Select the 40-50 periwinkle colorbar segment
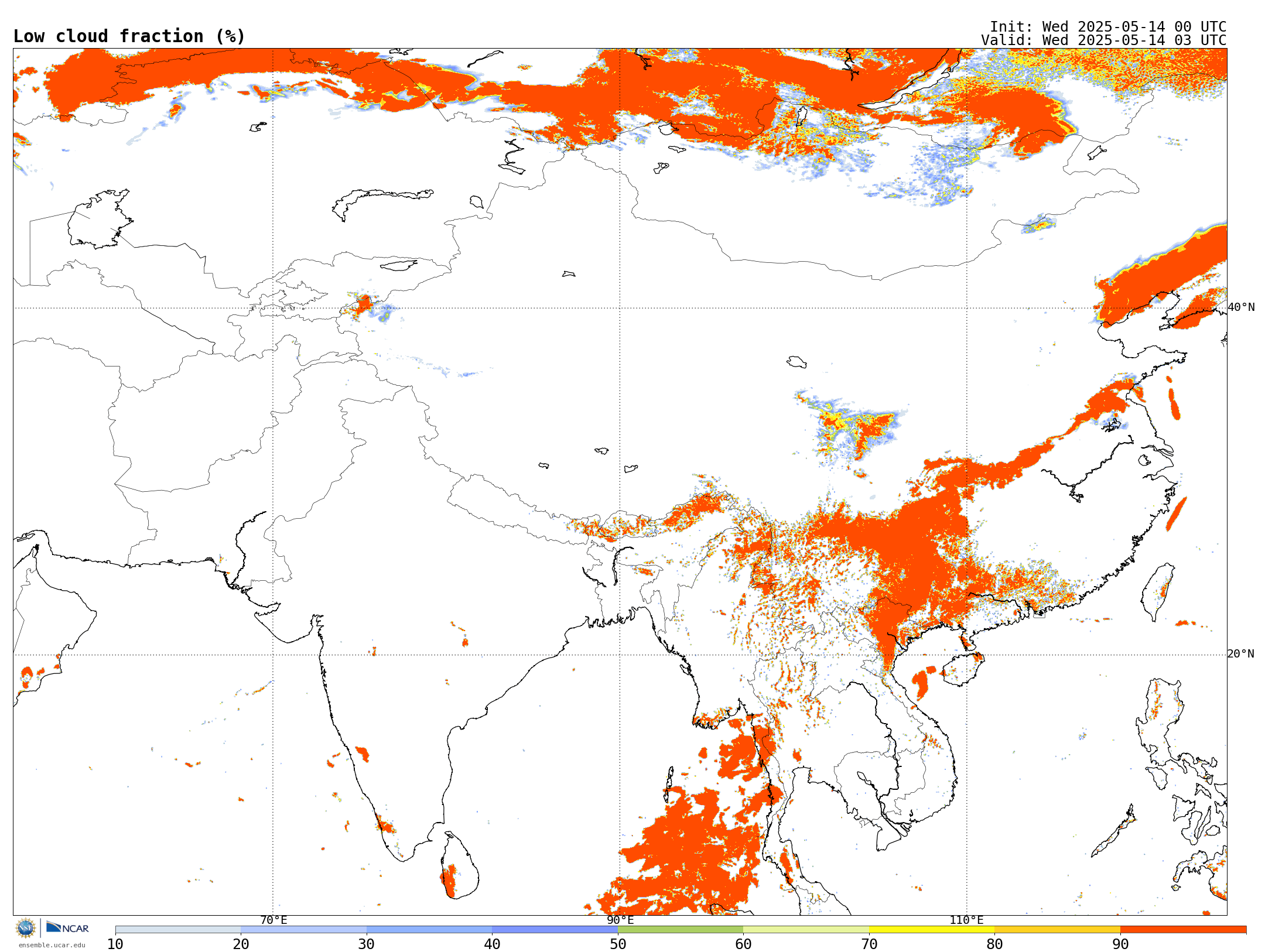 click(555, 930)
